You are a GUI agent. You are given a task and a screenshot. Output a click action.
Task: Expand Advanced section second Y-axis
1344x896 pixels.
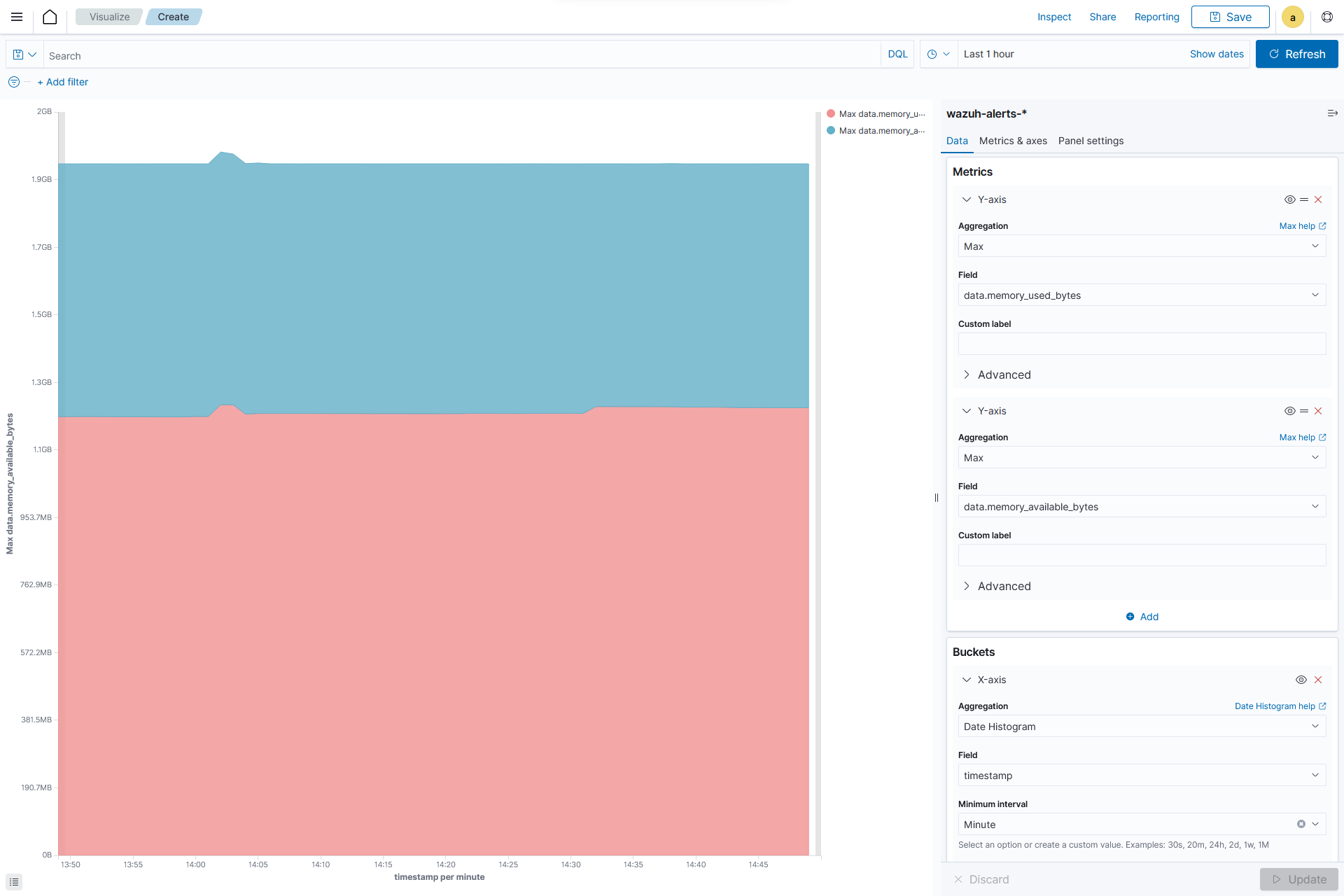[x=1003, y=585]
